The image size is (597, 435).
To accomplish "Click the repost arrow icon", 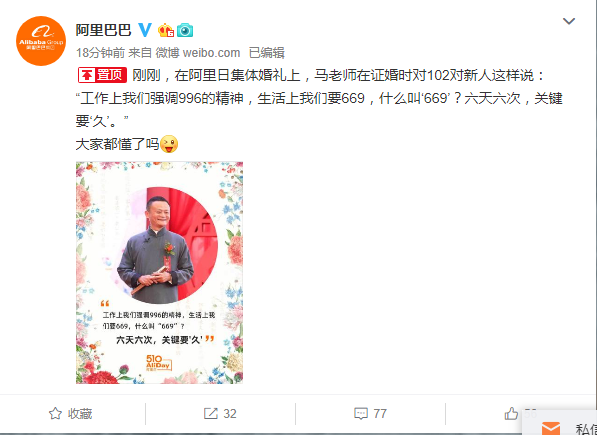I will pos(211,414).
